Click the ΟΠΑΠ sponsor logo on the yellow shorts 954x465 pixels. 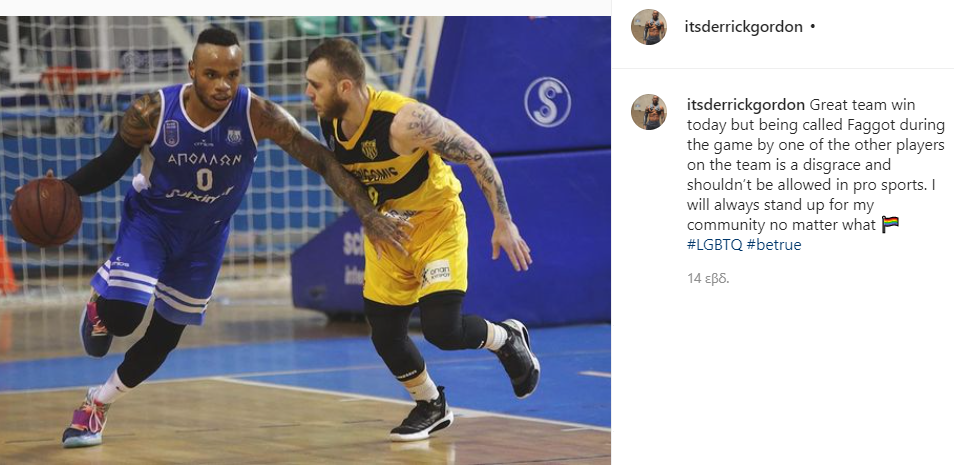click(437, 273)
